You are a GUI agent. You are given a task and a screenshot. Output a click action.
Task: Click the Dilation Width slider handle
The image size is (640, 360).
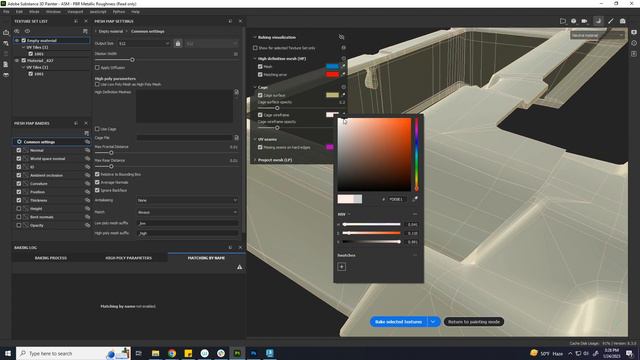tap(132, 60)
